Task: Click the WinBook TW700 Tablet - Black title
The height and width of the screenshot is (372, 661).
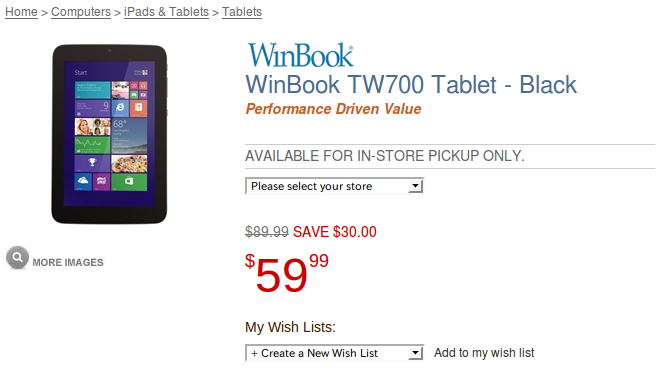Action: (411, 85)
